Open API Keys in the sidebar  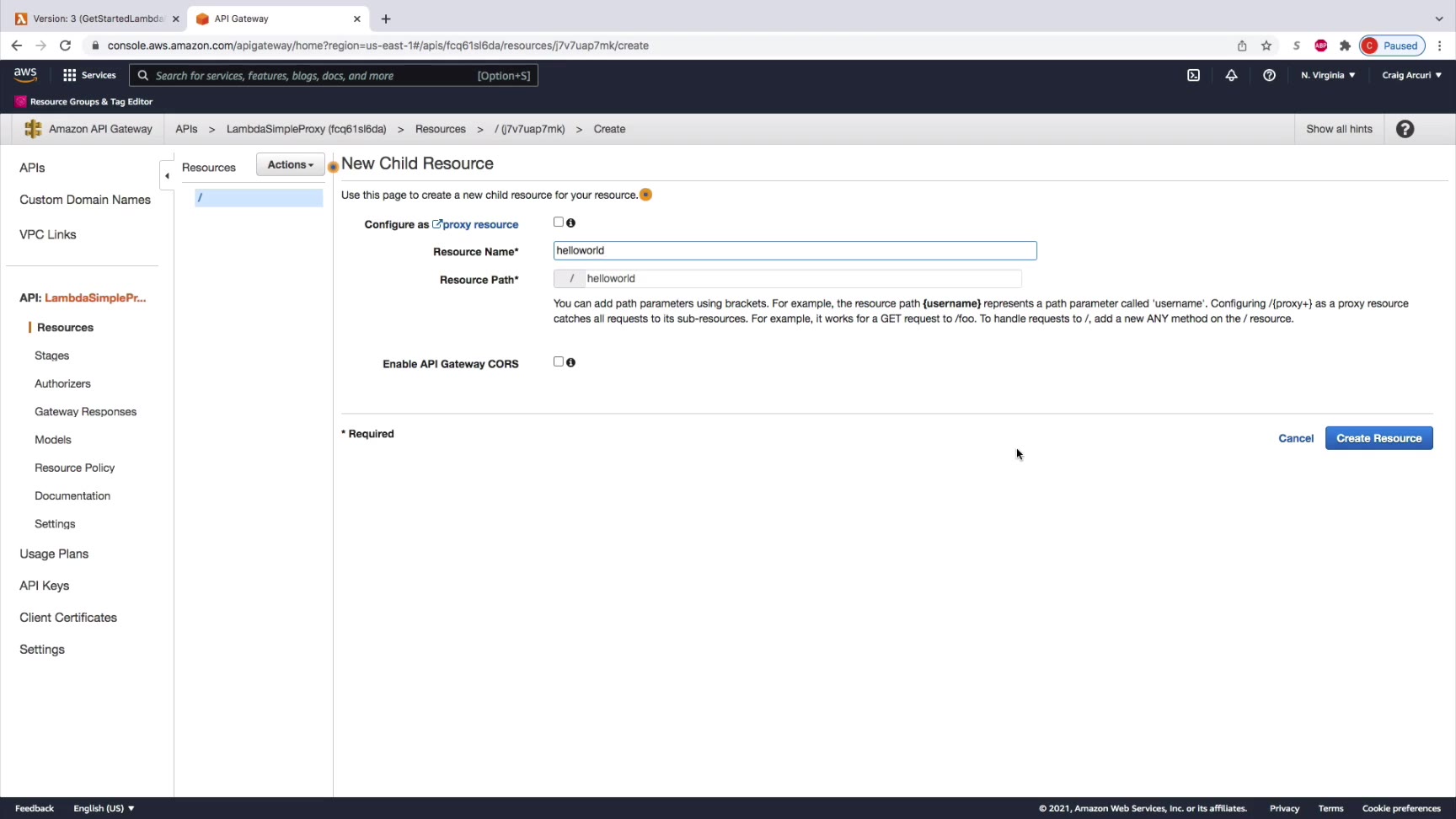pyautogui.click(x=45, y=586)
